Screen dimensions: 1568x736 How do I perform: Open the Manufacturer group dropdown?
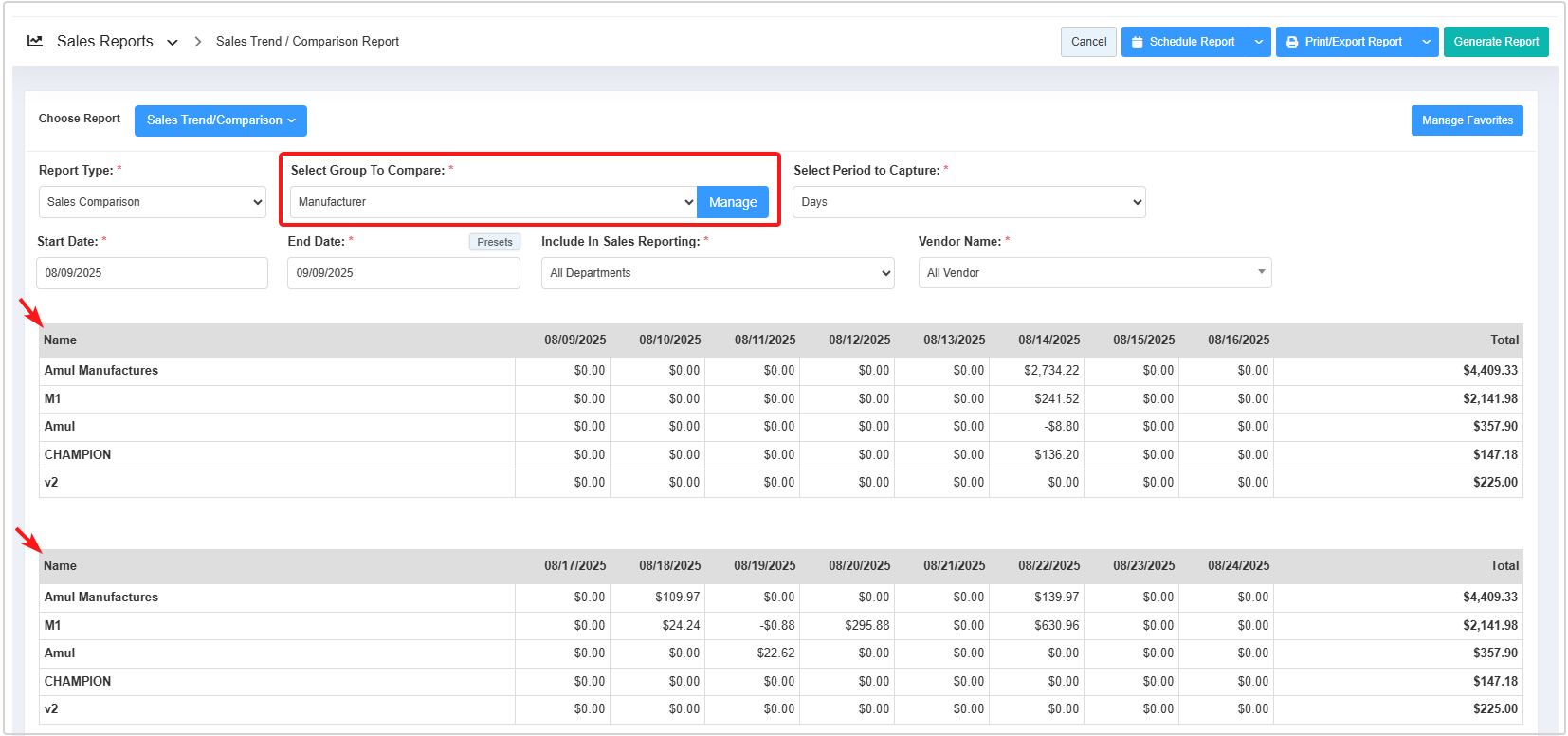coord(493,202)
